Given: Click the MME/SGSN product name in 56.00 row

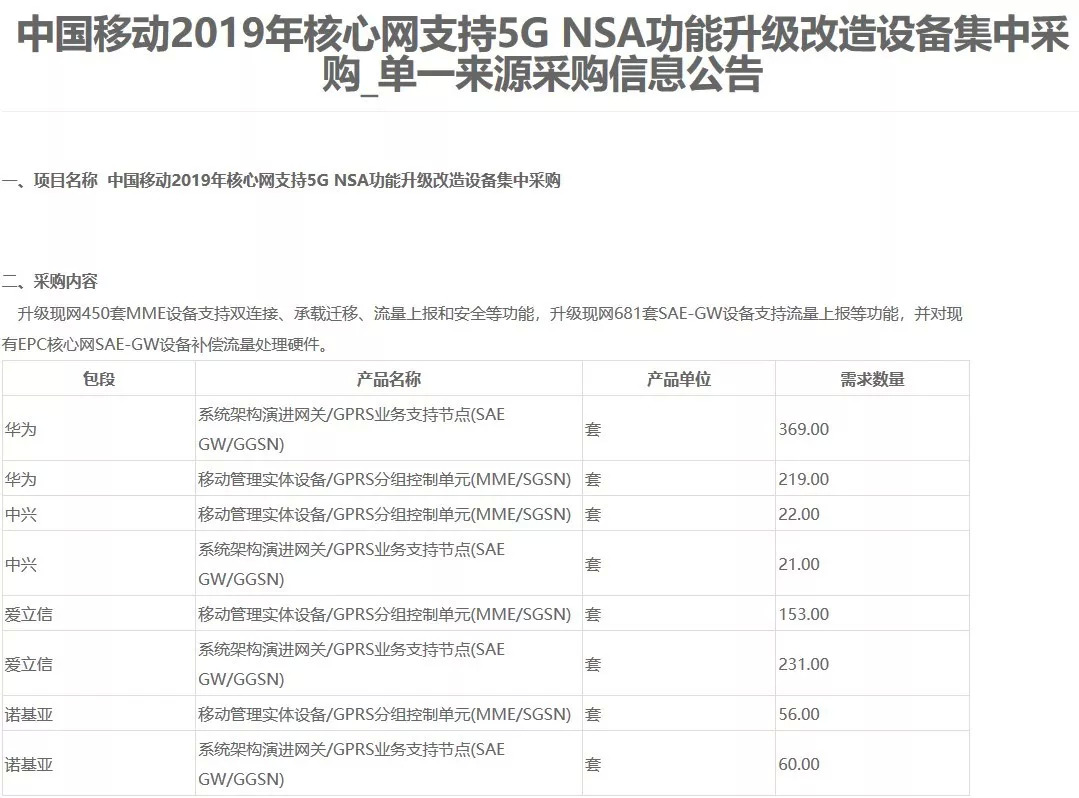Looking at the screenshot, I should coord(385,714).
